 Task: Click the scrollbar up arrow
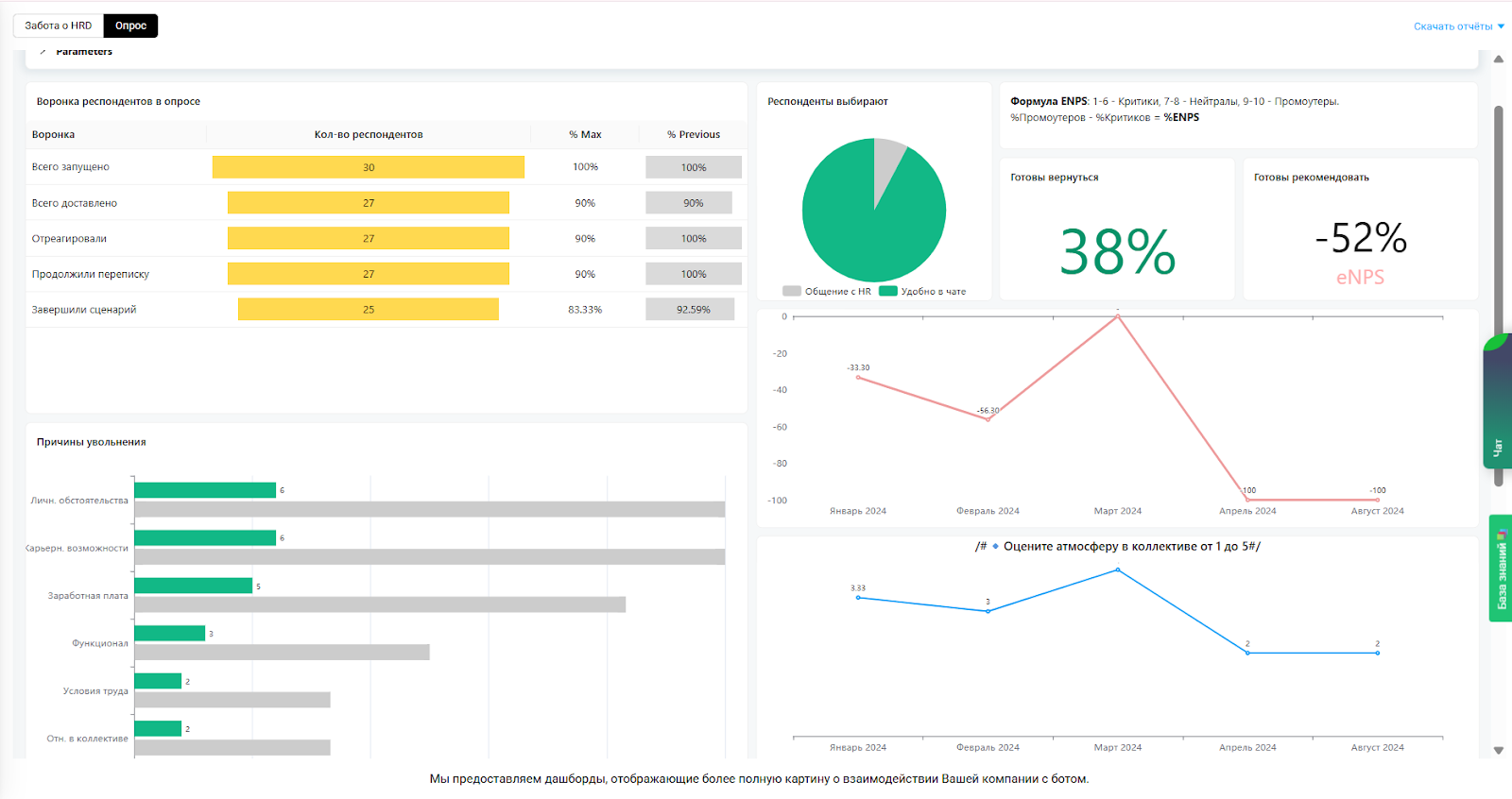(x=1498, y=59)
